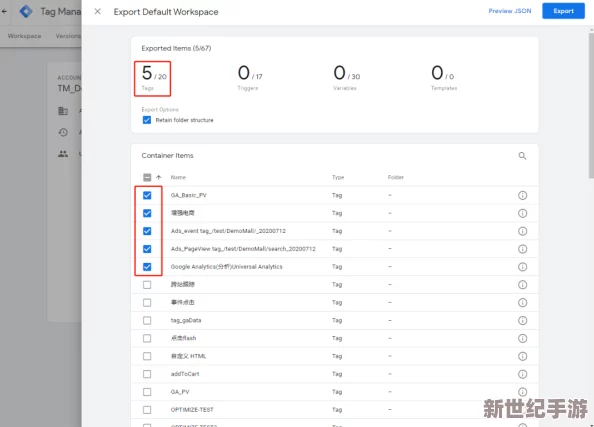The image size is (594, 427).
Task: Switch to the Versions tab
Action: (x=68, y=36)
